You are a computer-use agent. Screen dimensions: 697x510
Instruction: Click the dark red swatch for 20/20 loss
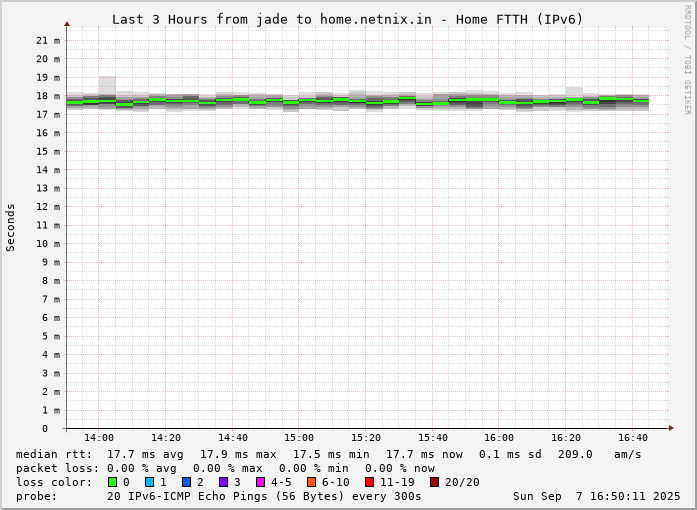[x=434, y=482]
